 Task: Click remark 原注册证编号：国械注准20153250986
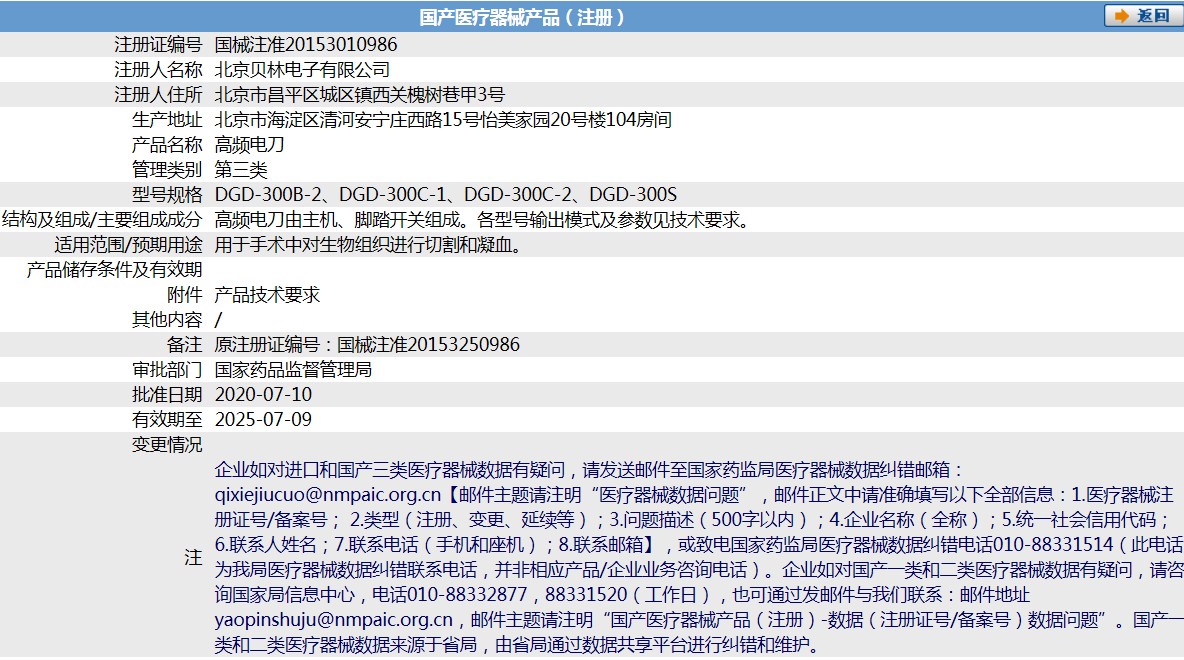[367, 344]
